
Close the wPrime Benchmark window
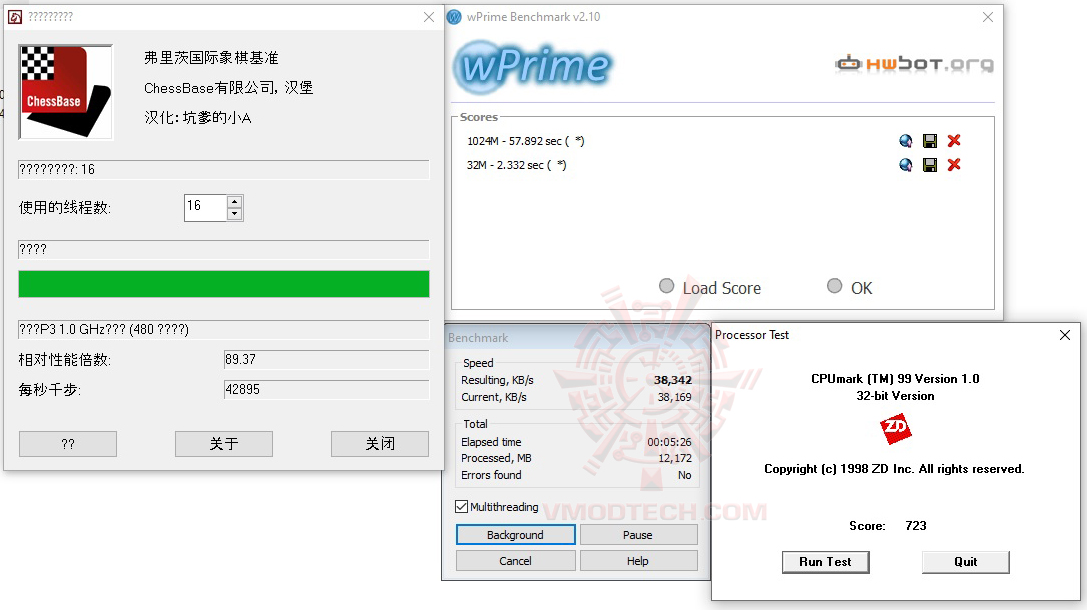pos(988,17)
